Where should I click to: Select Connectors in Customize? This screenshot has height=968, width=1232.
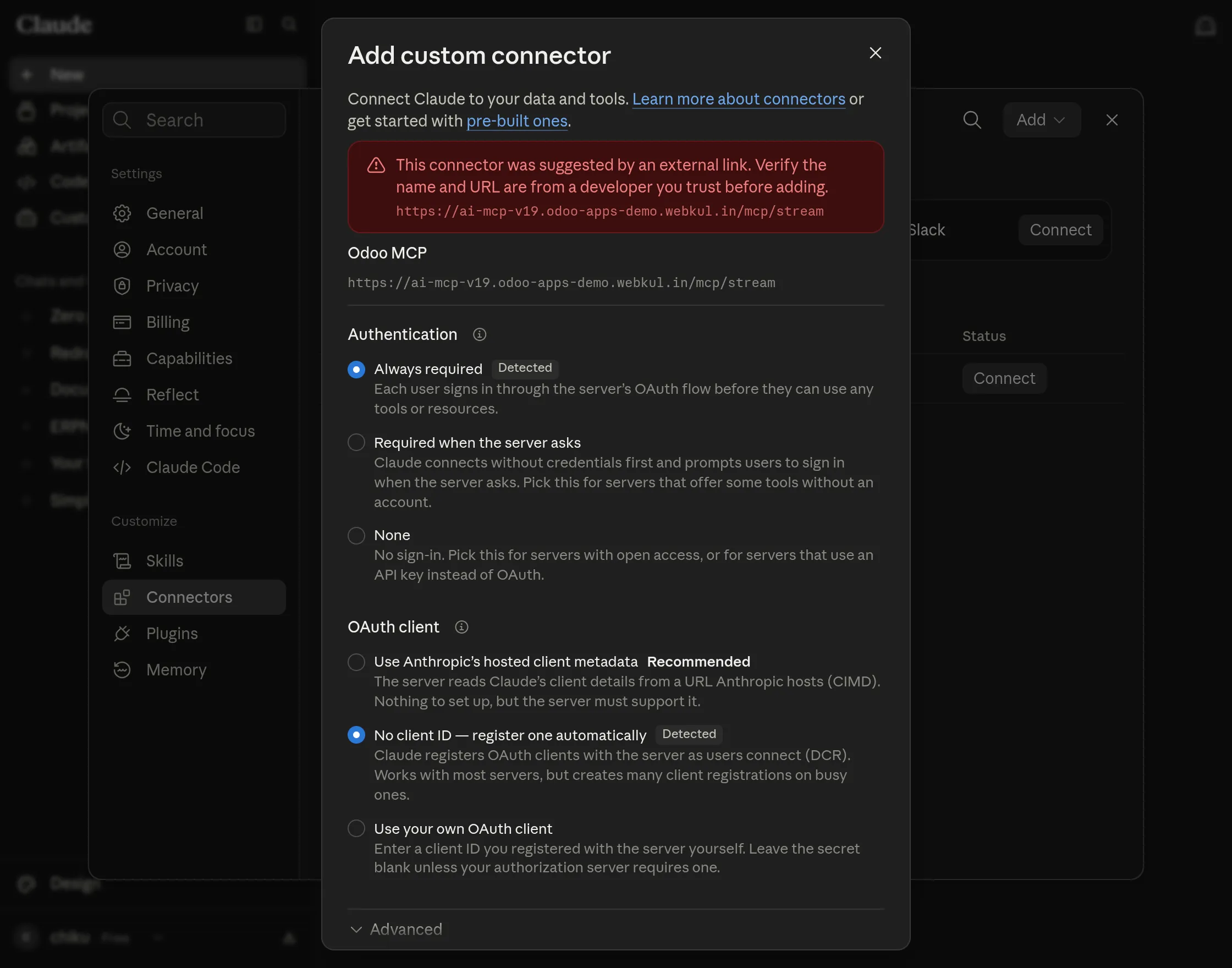coord(194,597)
